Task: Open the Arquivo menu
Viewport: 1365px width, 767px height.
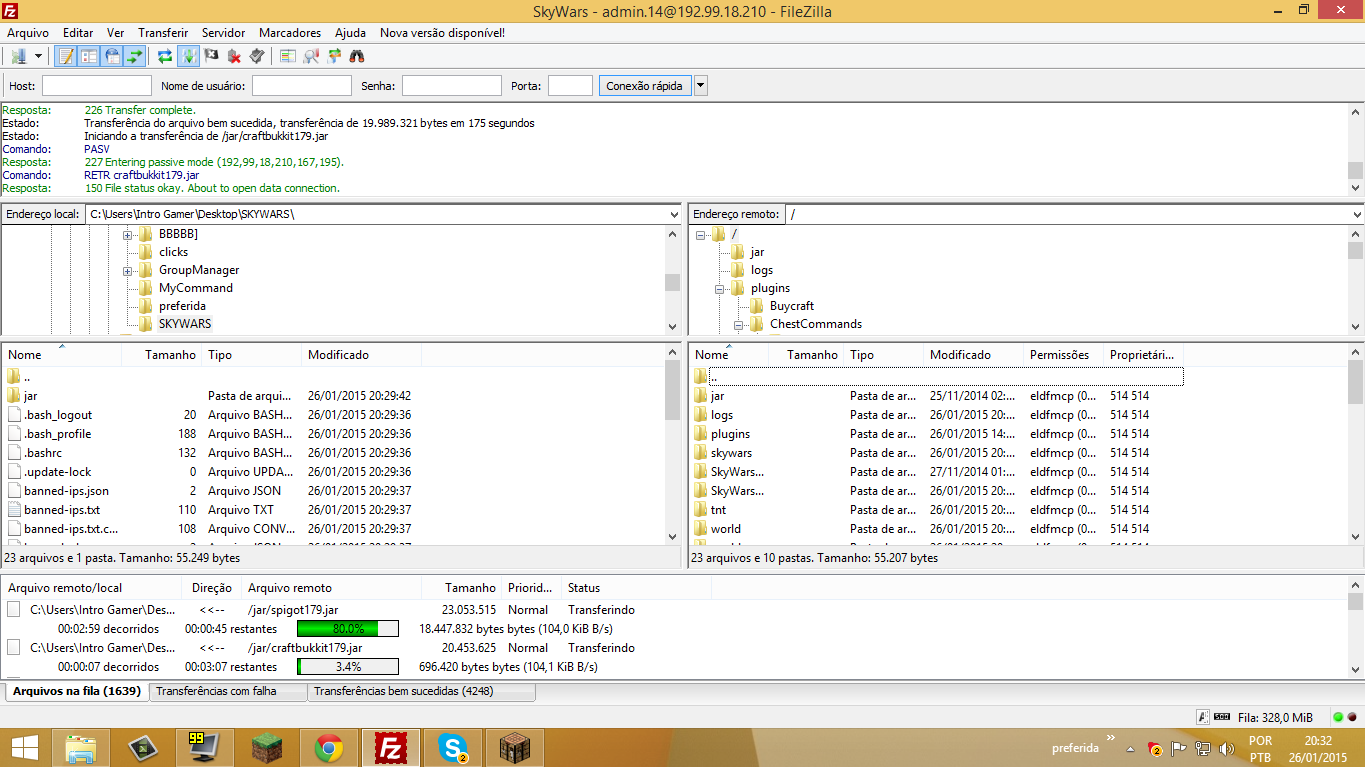Action: 28,33
